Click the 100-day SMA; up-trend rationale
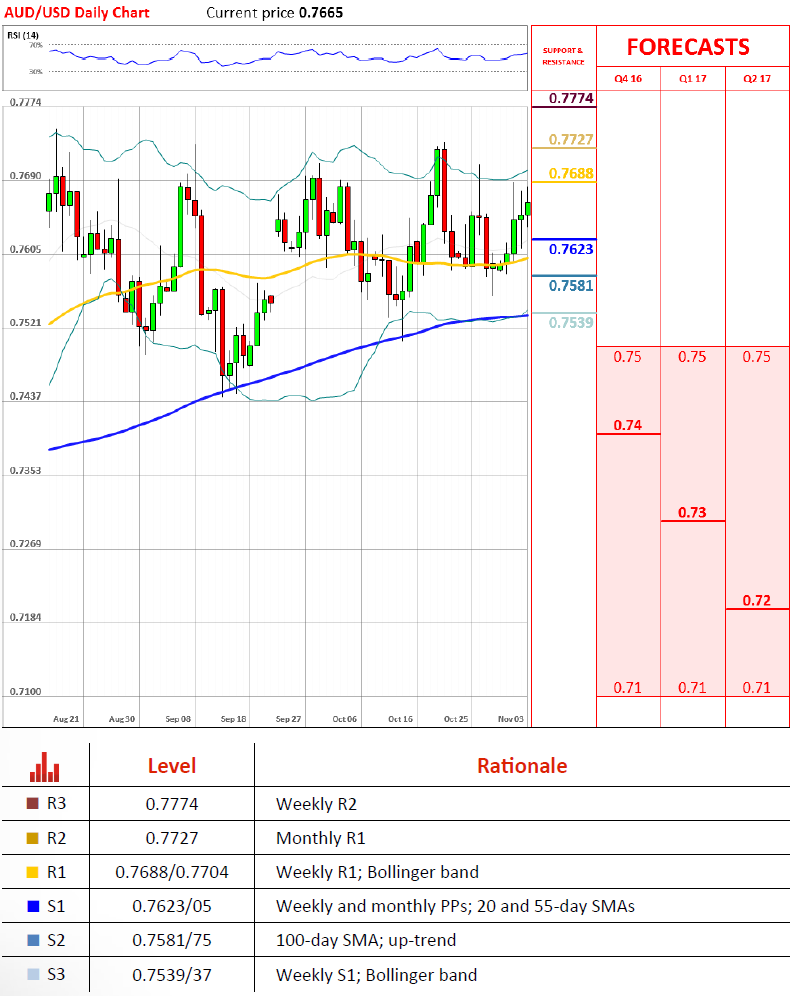The width and height of the screenshot is (799, 996). pos(366,940)
